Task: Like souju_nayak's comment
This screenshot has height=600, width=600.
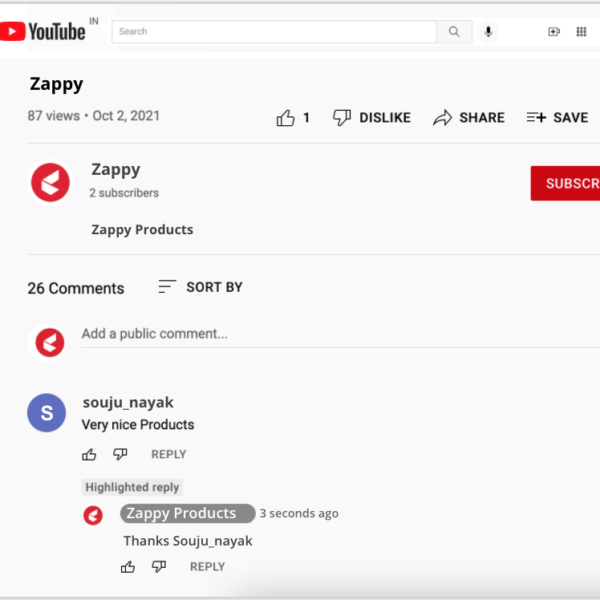Action: 89,455
